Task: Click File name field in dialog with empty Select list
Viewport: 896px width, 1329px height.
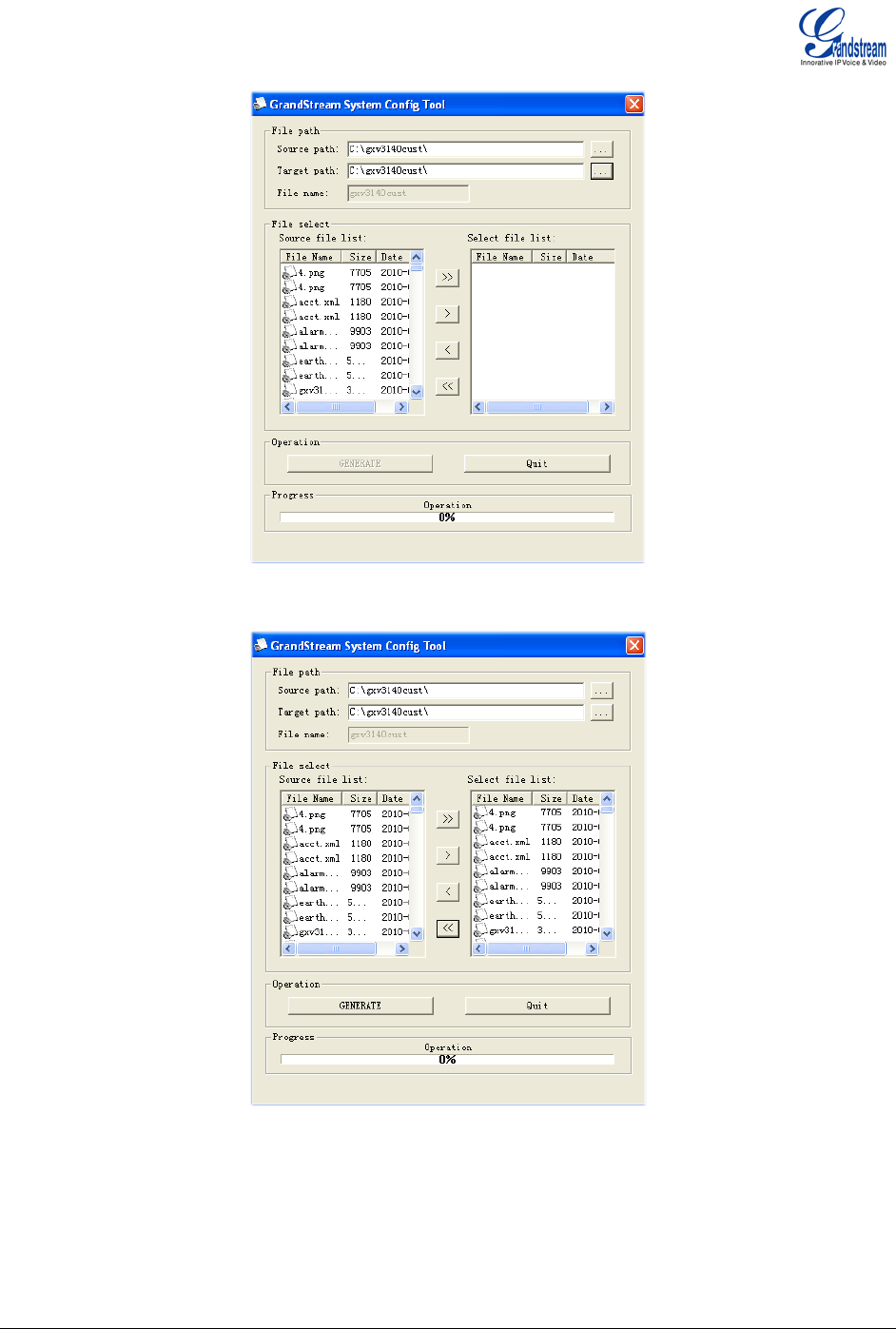Action: [408, 193]
